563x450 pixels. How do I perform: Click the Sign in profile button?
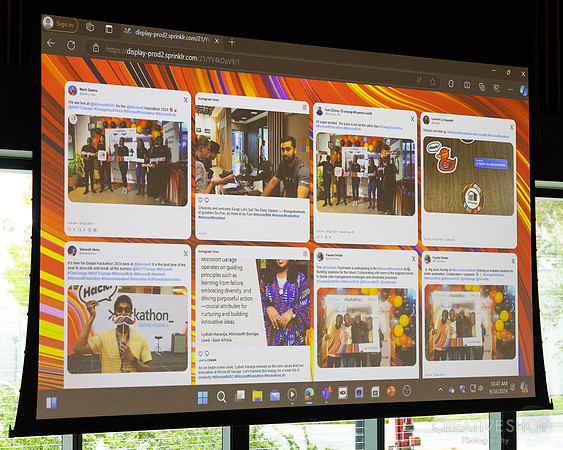click(x=60, y=24)
